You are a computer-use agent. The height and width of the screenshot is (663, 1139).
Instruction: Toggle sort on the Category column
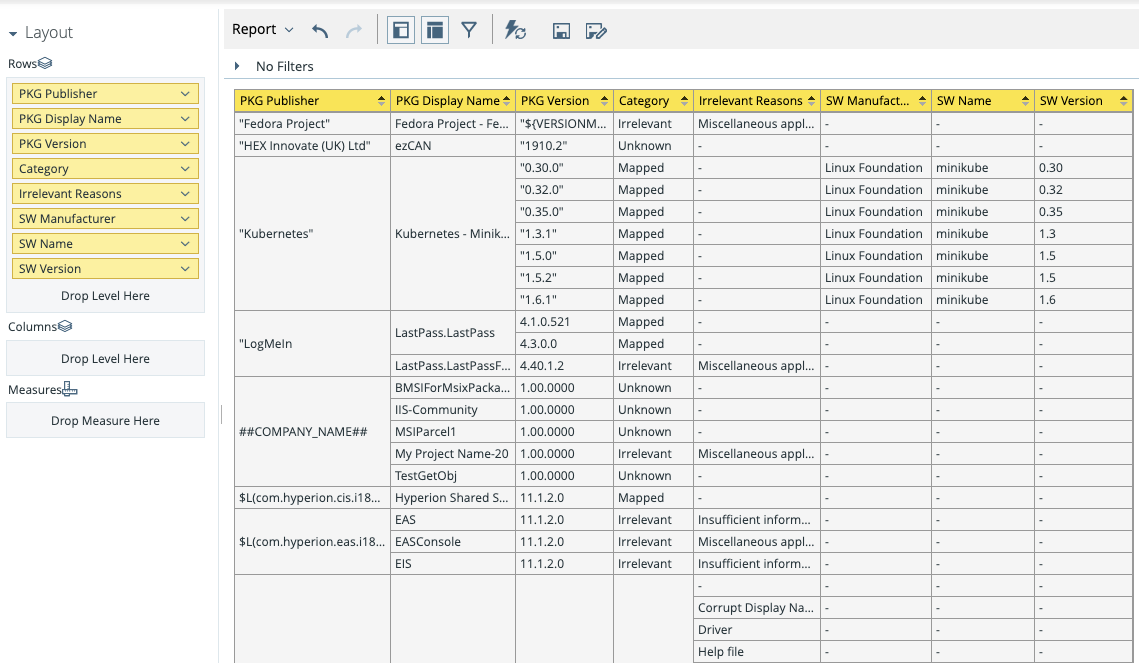point(686,100)
